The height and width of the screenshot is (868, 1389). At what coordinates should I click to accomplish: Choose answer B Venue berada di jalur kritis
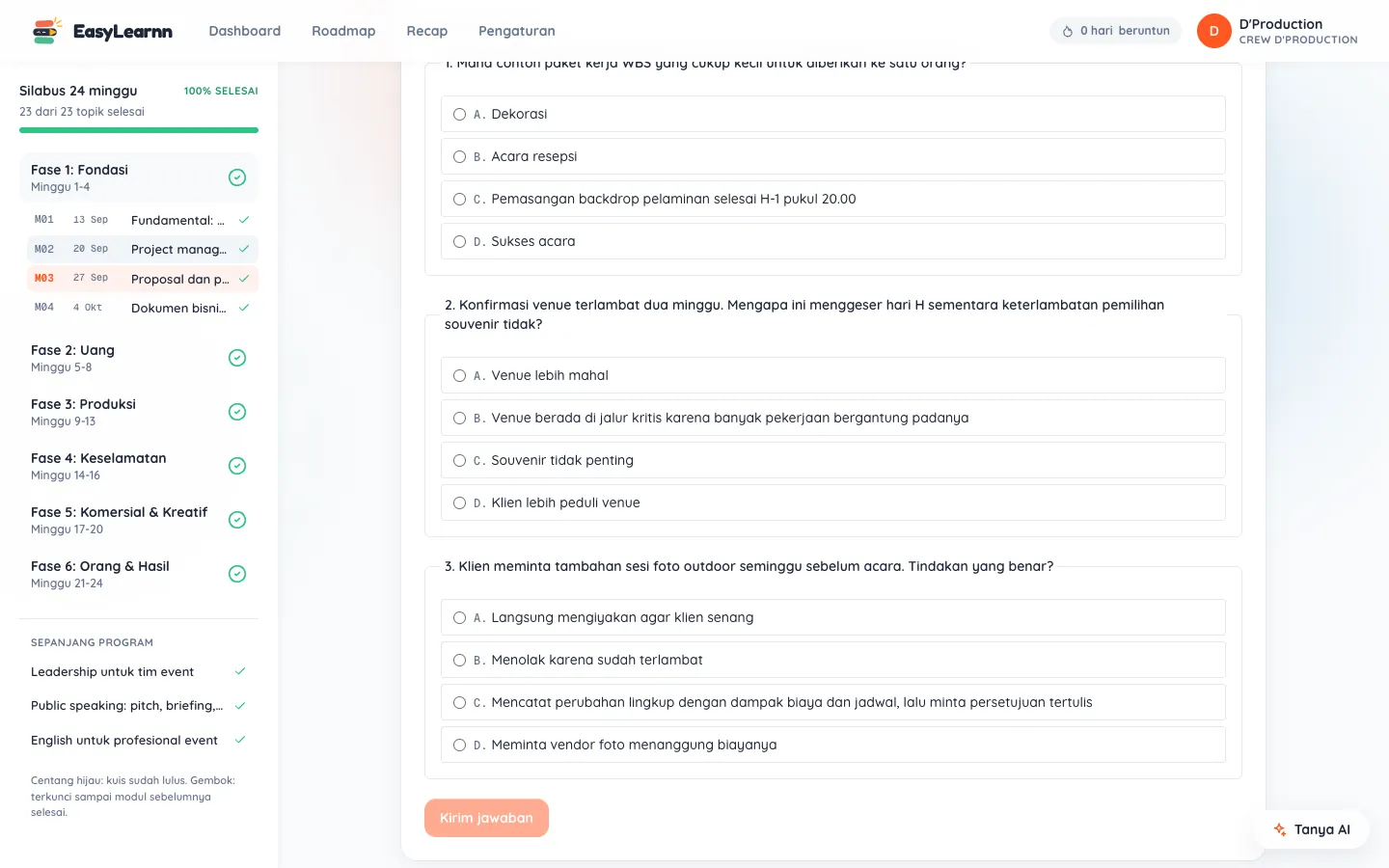coord(833,418)
